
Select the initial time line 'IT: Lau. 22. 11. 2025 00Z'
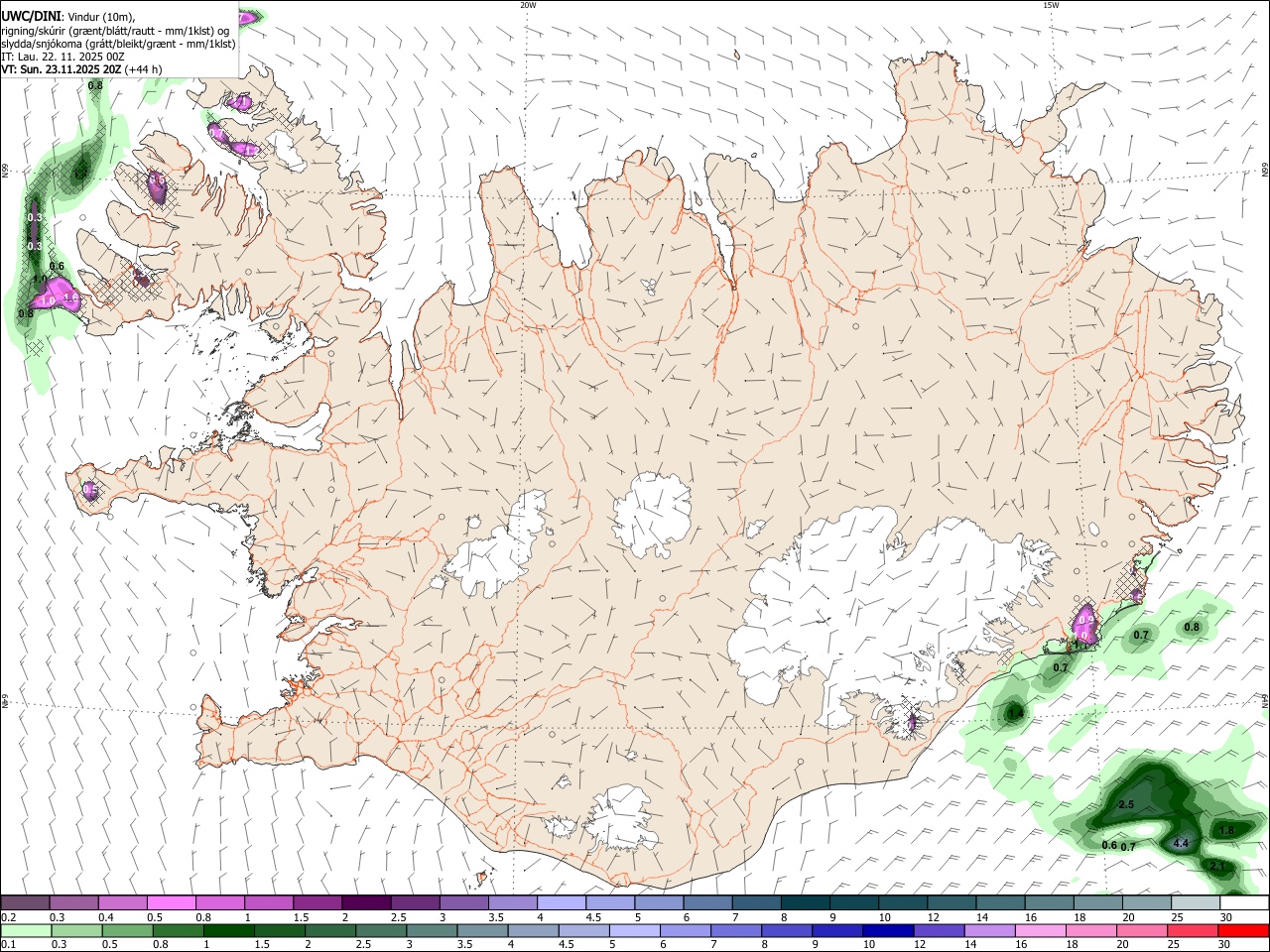point(63,57)
